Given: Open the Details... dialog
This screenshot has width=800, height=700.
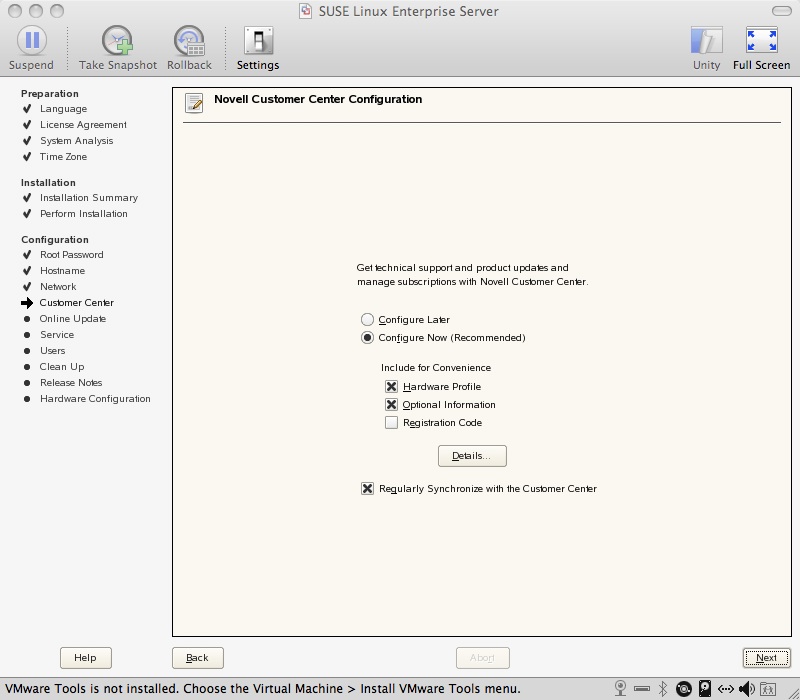Looking at the screenshot, I should [x=472, y=456].
